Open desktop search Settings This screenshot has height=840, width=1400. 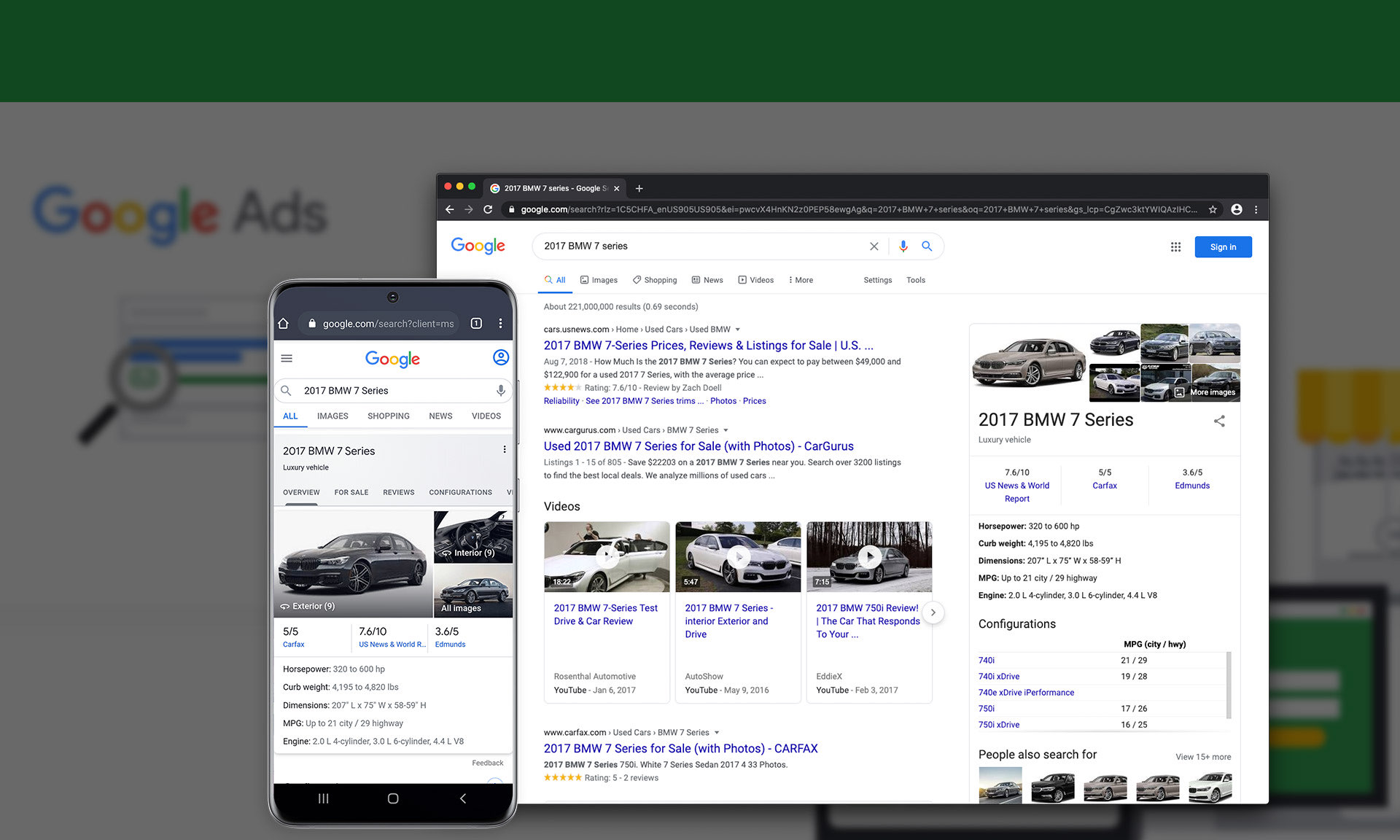coord(878,280)
